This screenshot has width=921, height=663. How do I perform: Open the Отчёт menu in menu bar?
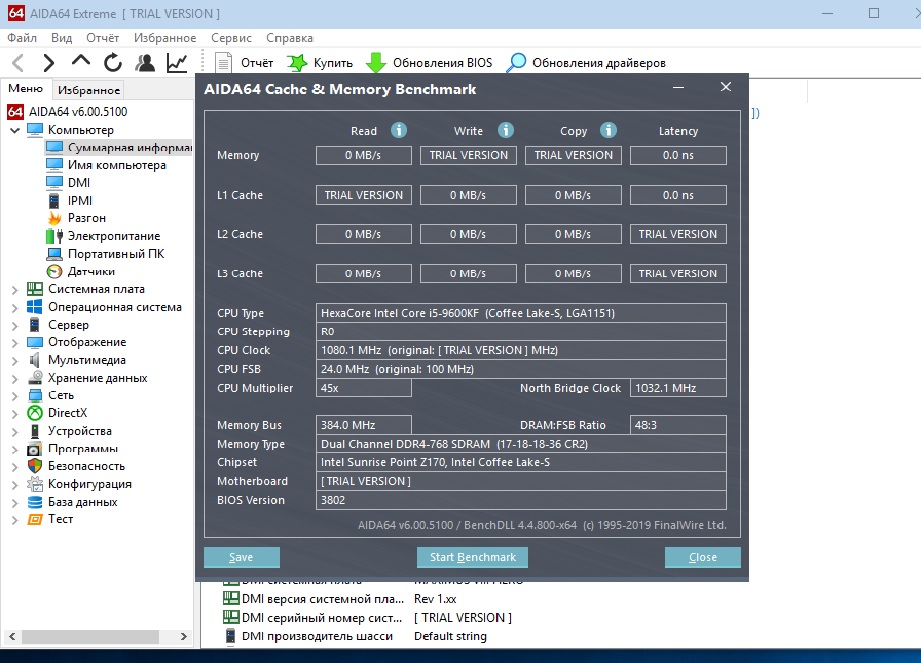[x=102, y=38]
